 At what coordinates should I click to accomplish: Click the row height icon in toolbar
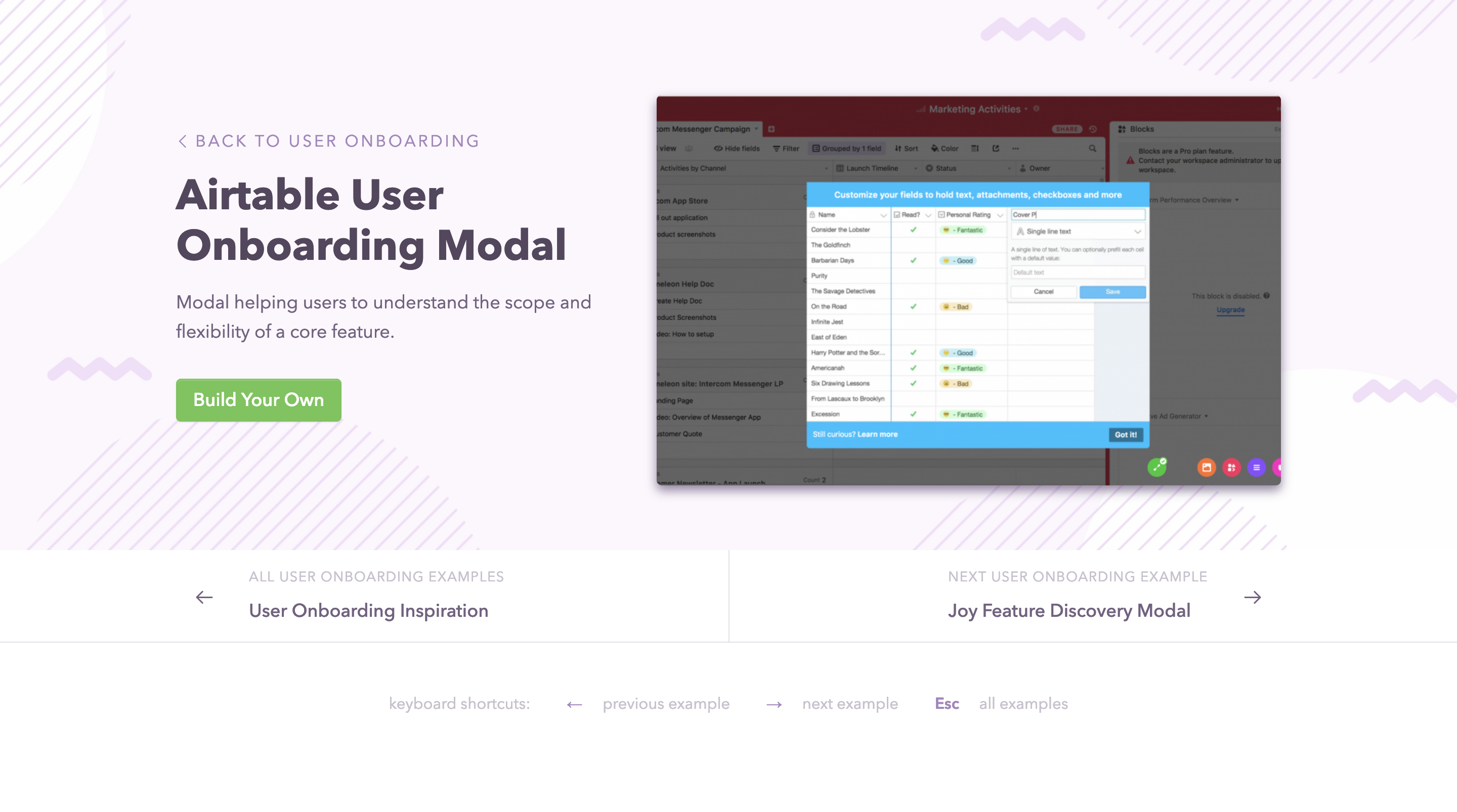[974, 149]
